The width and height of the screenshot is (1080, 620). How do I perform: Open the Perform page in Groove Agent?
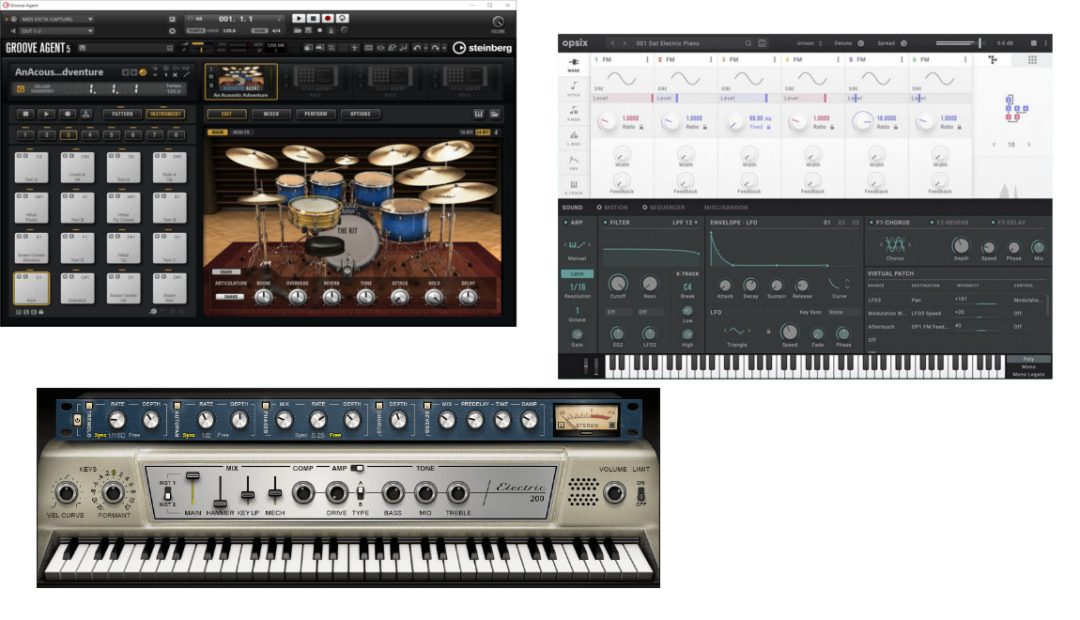pyautogui.click(x=315, y=114)
